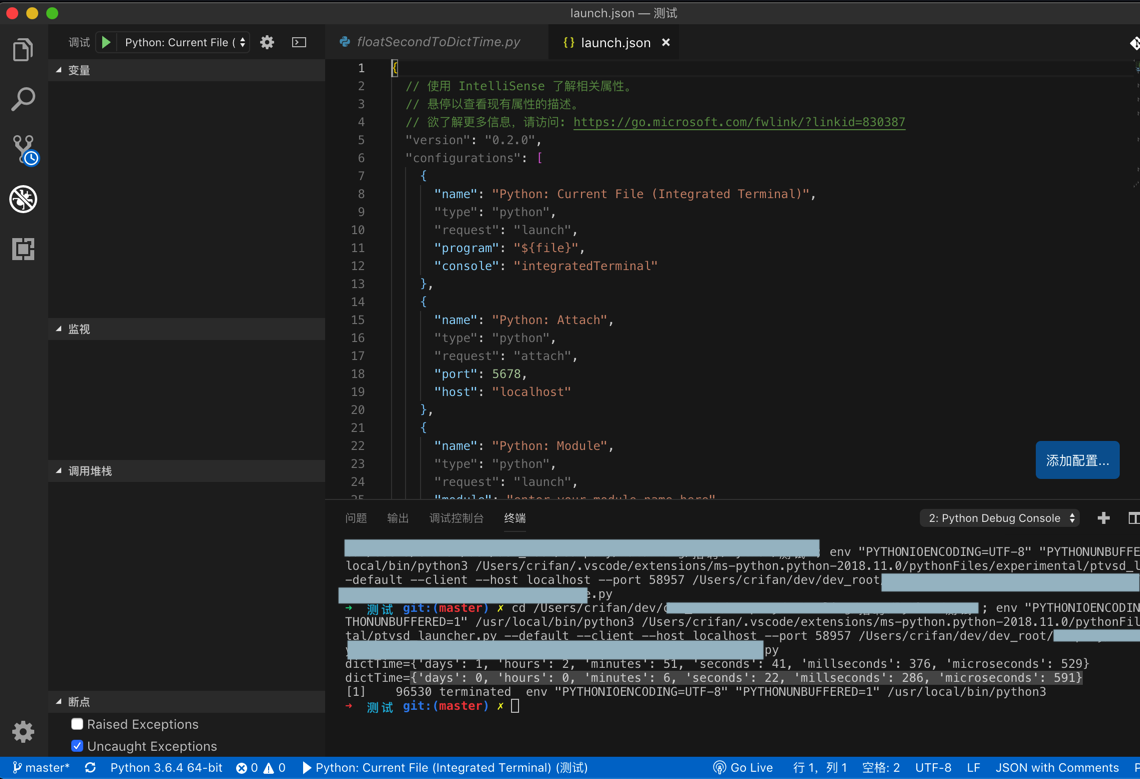
Task: Click the 添加配置... button
Action: tap(1077, 460)
